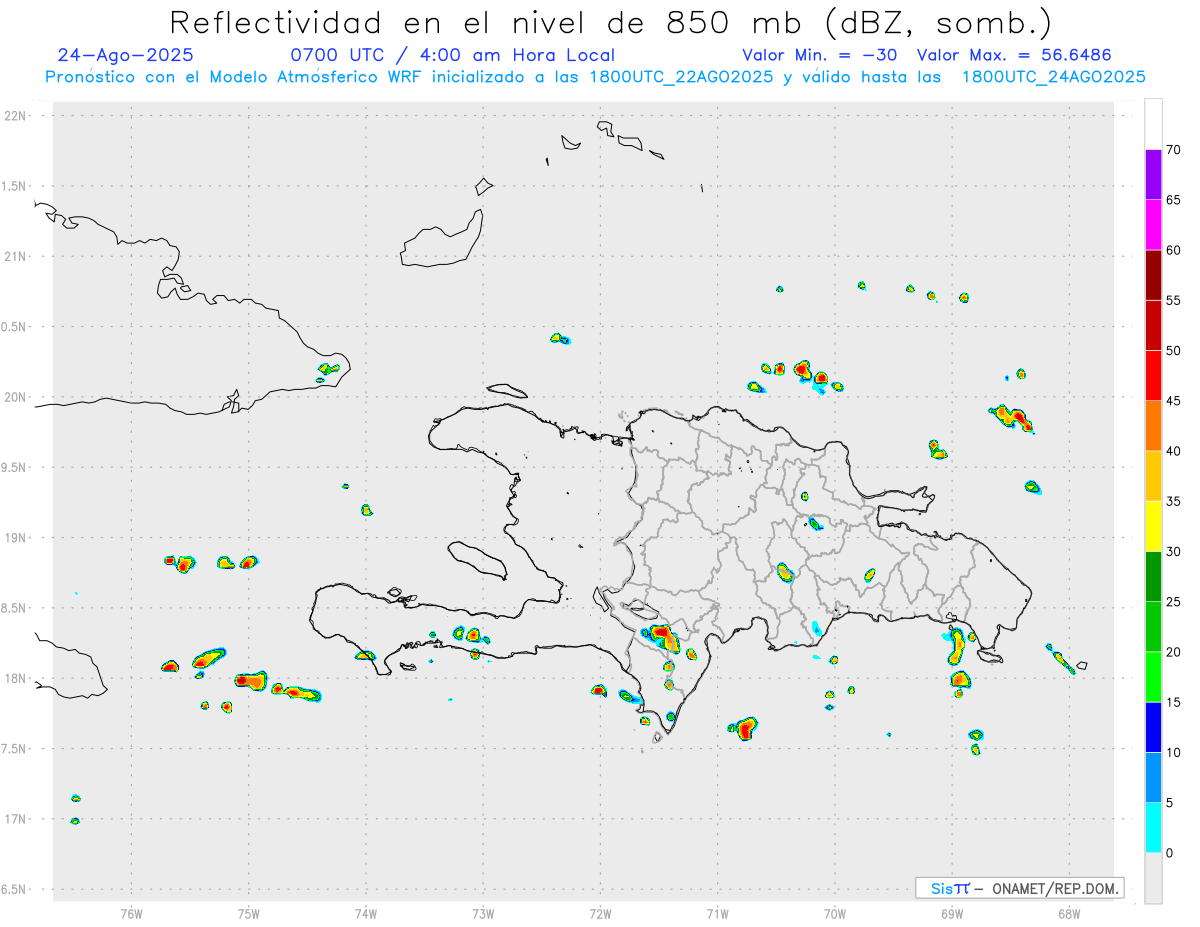Click the '1800UTC_24AGO2025' valid-until text
Screen dimensions: 1200x927
tap(1054, 77)
